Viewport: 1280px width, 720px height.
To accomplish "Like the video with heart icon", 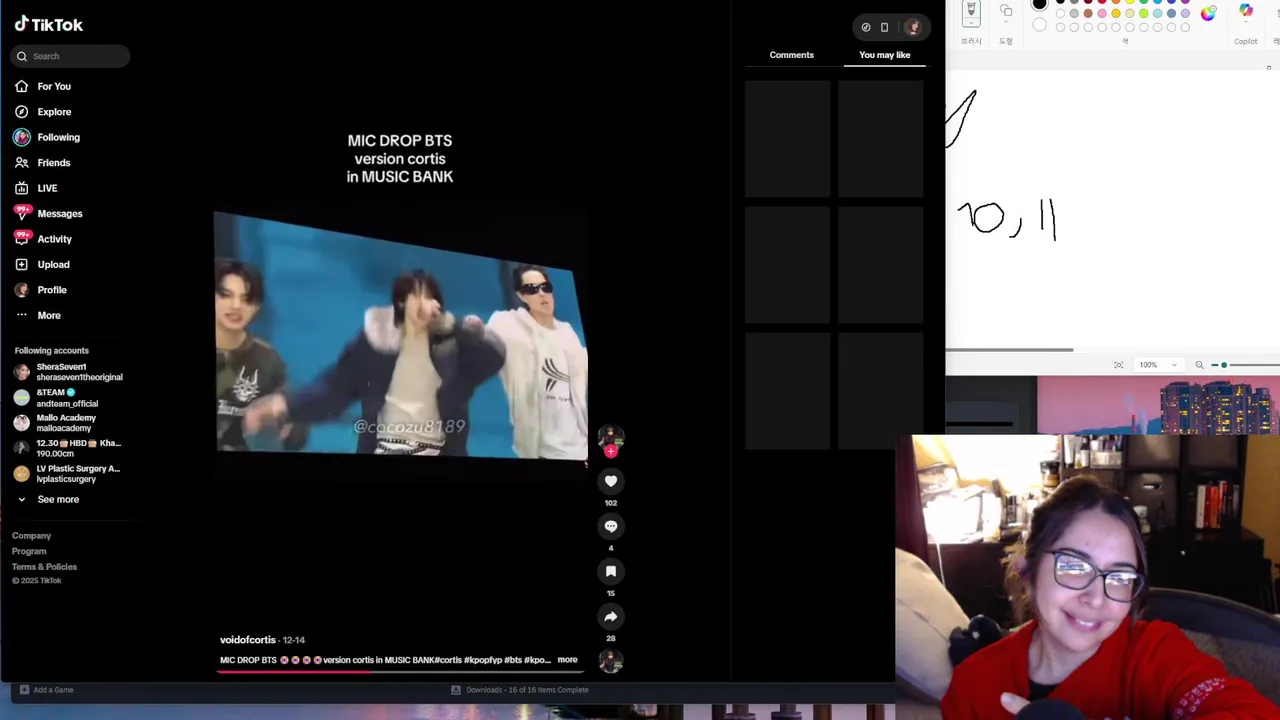I will (x=611, y=481).
